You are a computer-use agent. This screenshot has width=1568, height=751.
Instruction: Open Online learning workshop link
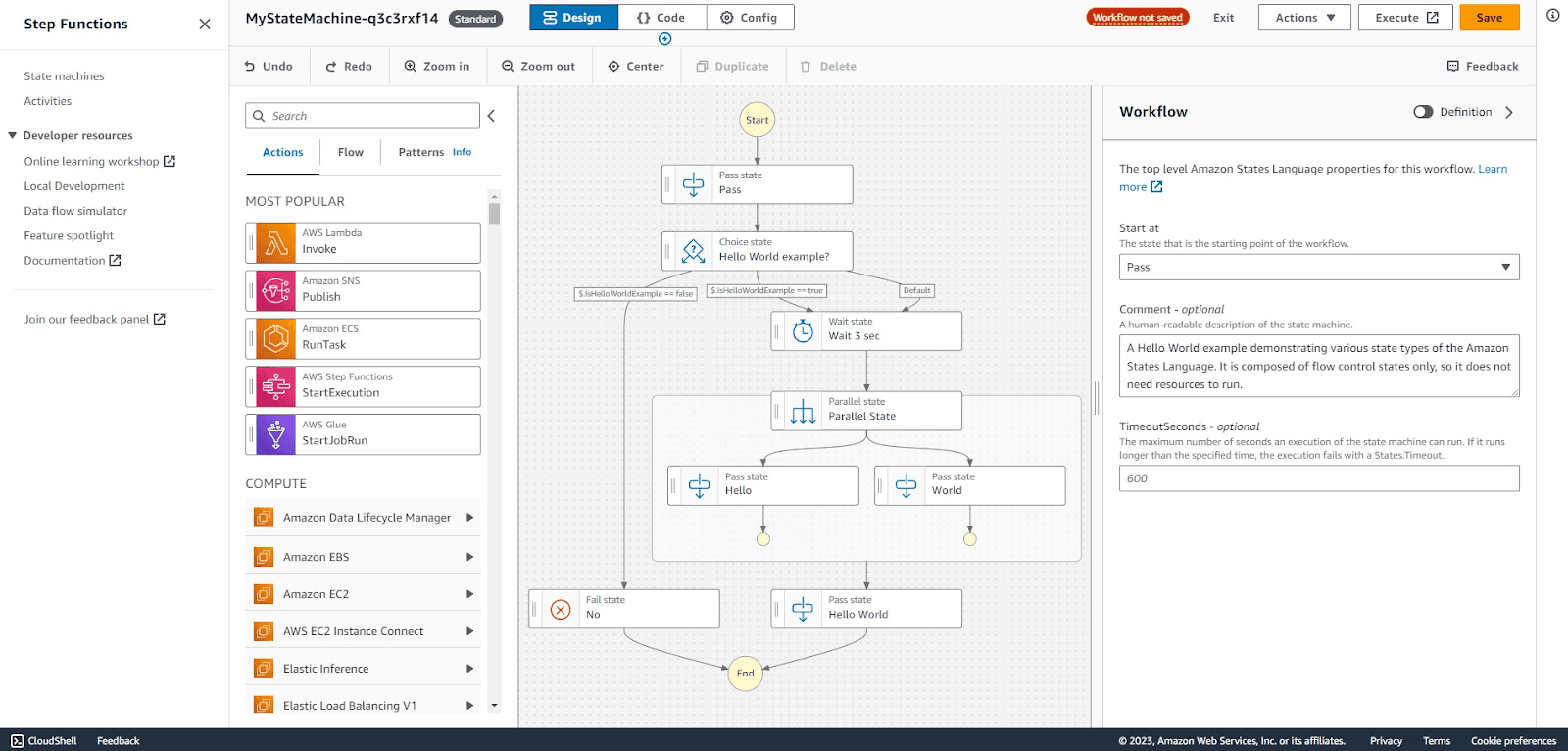(x=99, y=161)
